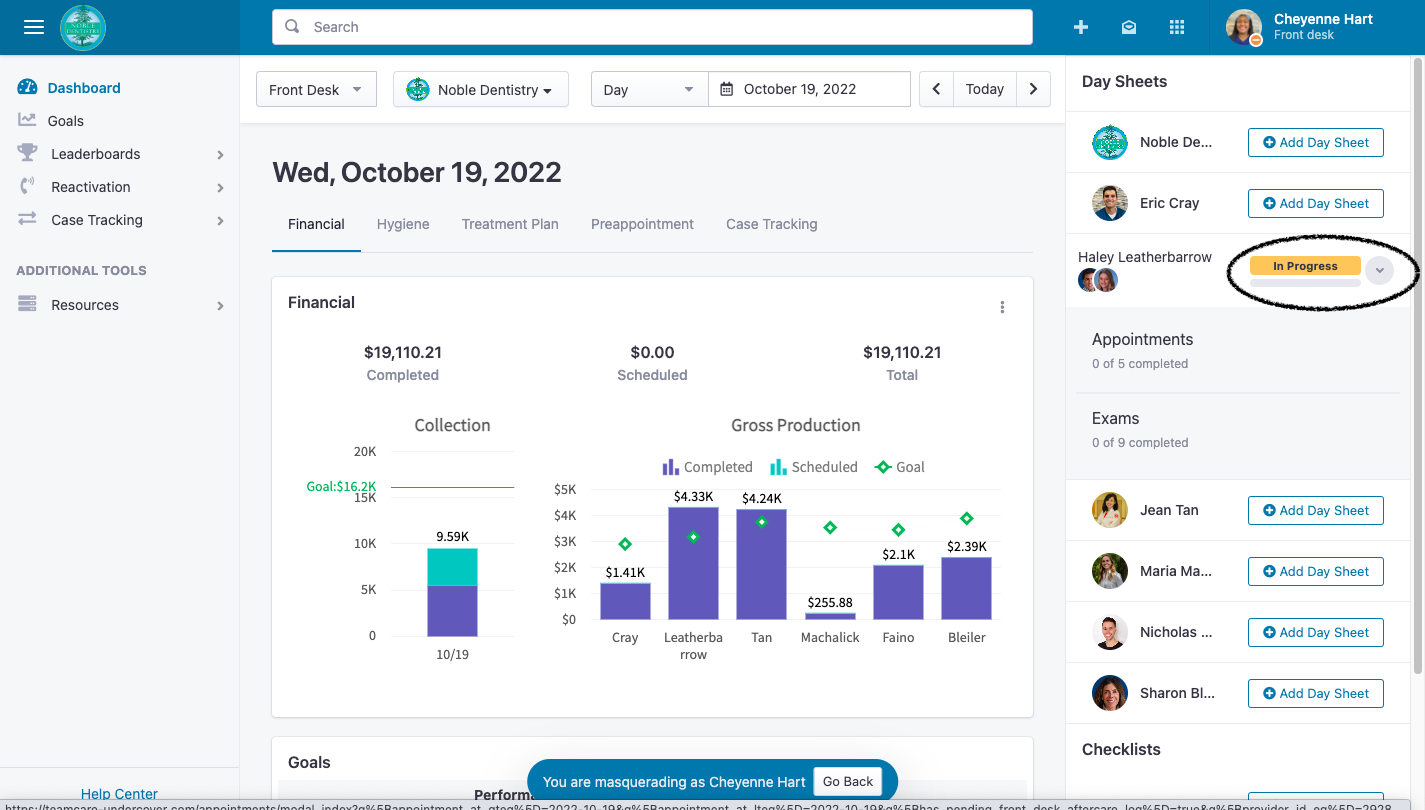The width and height of the screenshot is (1425, 810).
Task: Click in the Search input field
Action: 652,27
